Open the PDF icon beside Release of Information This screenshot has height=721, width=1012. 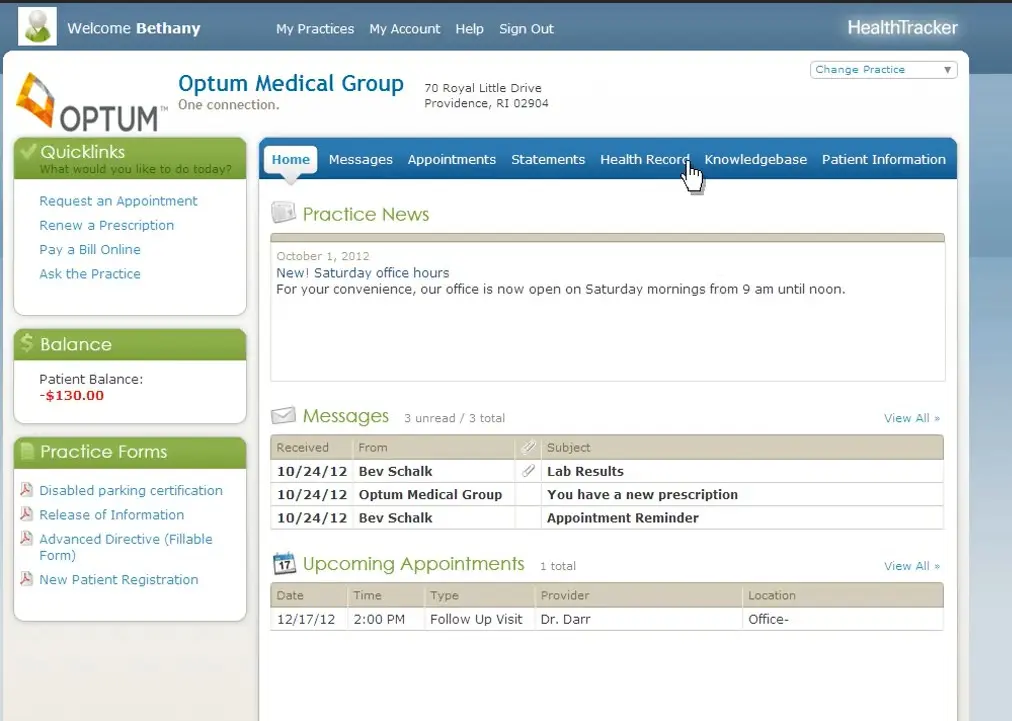click(x=27, y=515)
